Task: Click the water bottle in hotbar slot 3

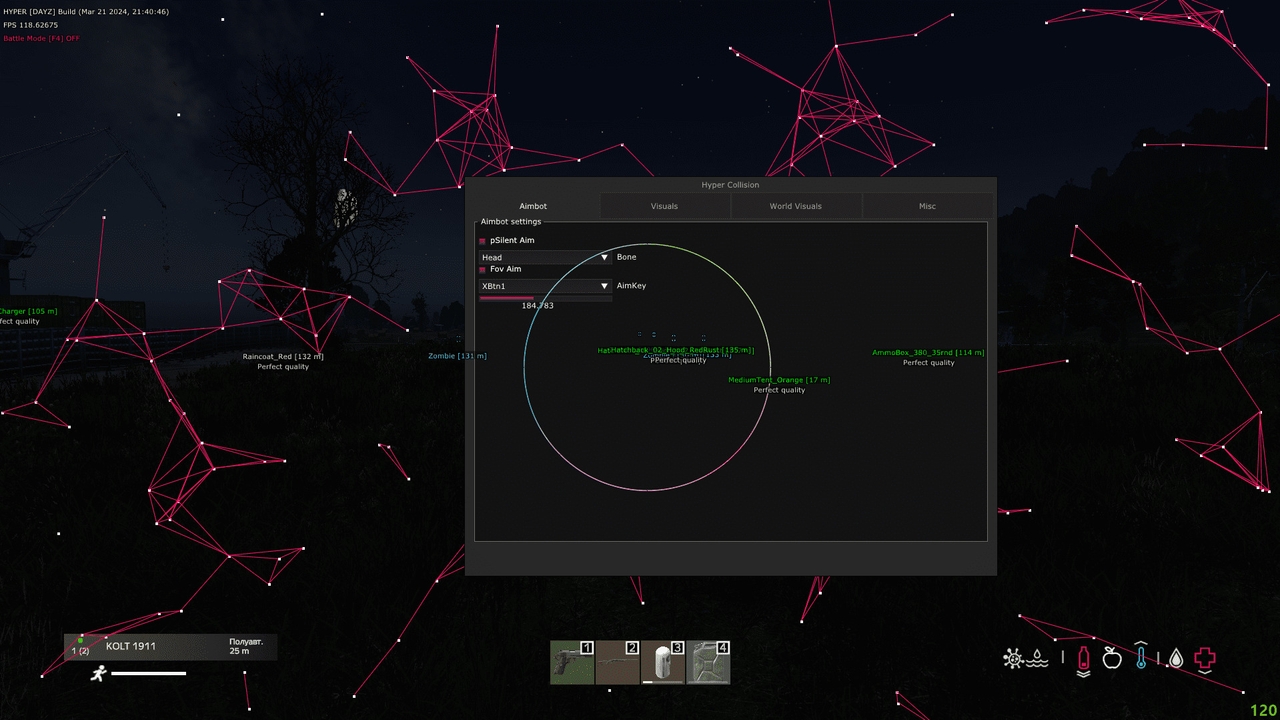Action: (x=663, y=661)
